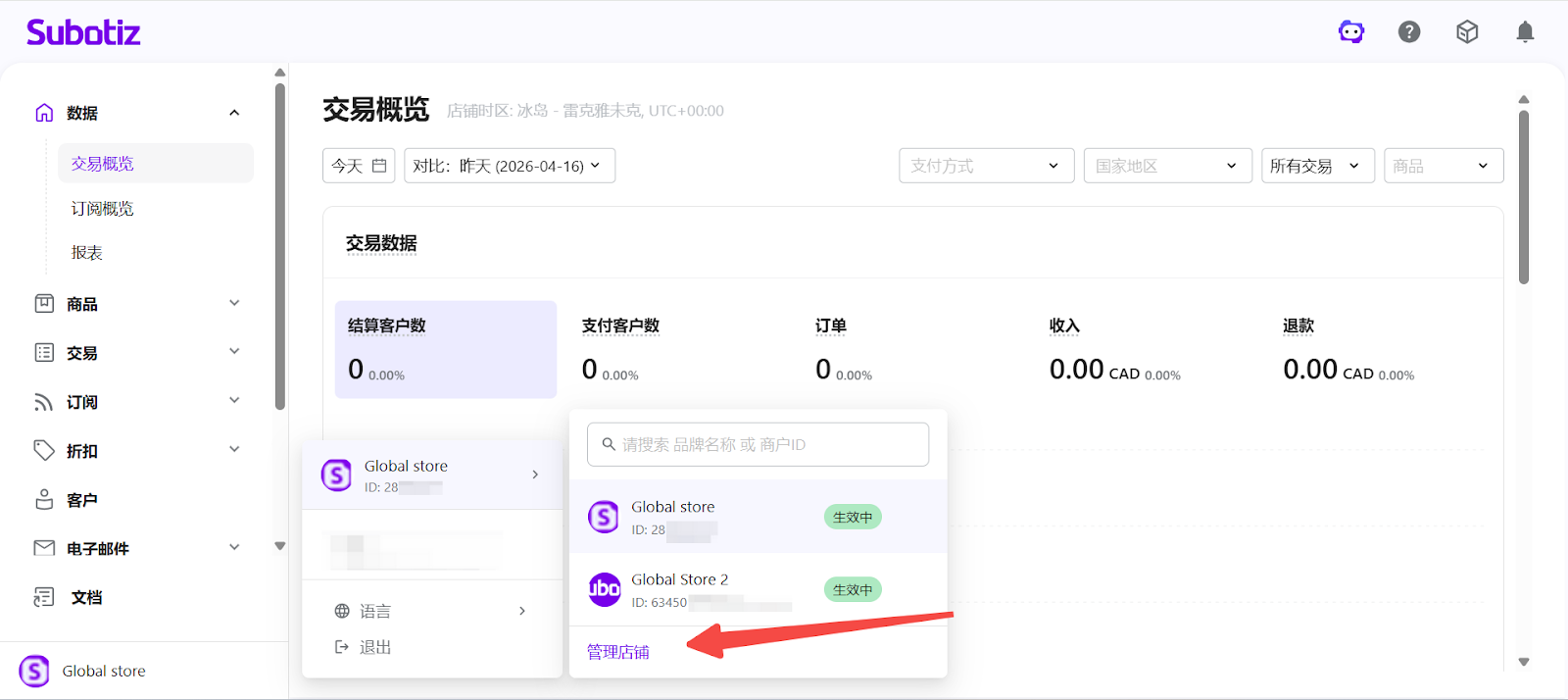Viewport: 1568px width, 700px height.
Task: Open the notifications bell
Action: tap(1525, 32)
